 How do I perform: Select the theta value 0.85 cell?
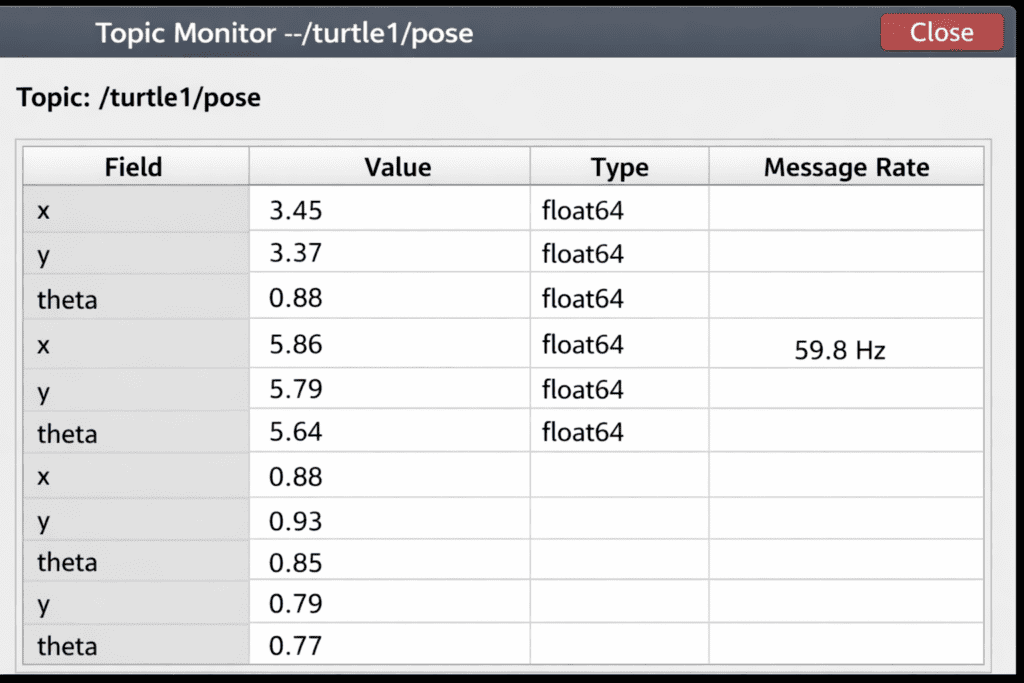296,563
